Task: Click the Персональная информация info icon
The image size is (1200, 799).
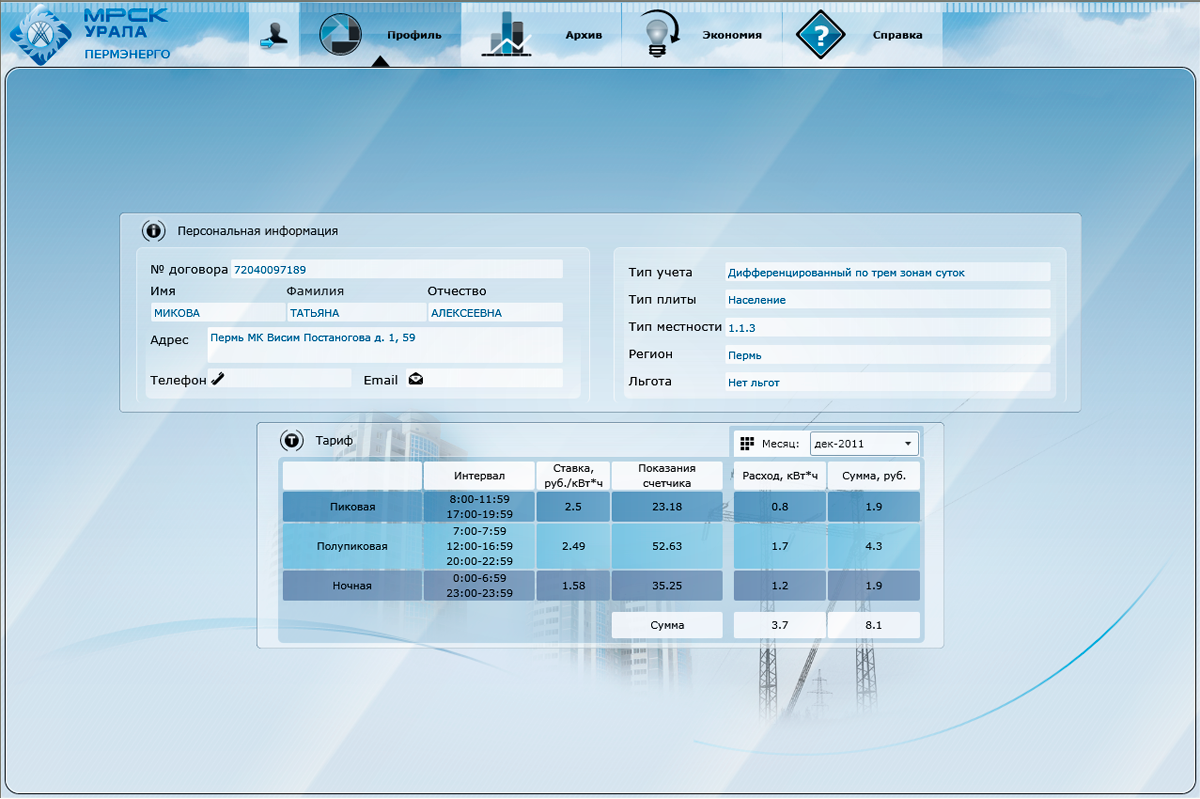Action: [153, 231]
